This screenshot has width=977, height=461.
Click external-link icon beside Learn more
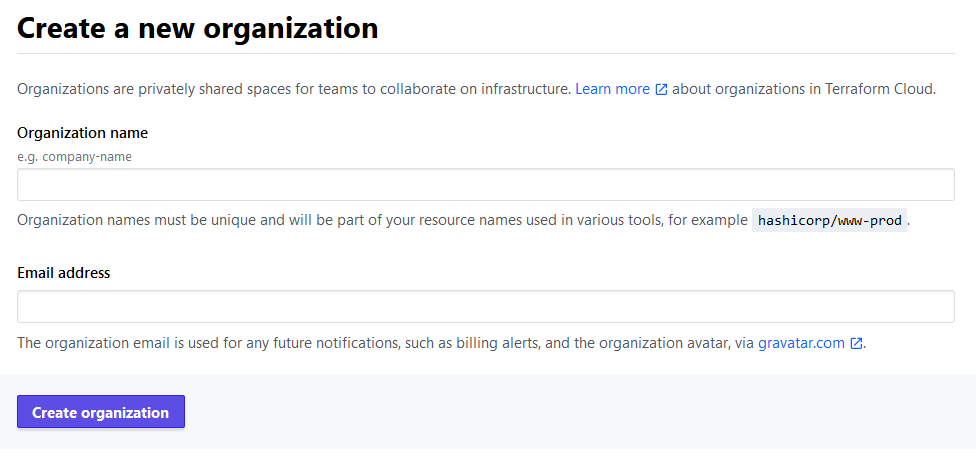[661, 90]
